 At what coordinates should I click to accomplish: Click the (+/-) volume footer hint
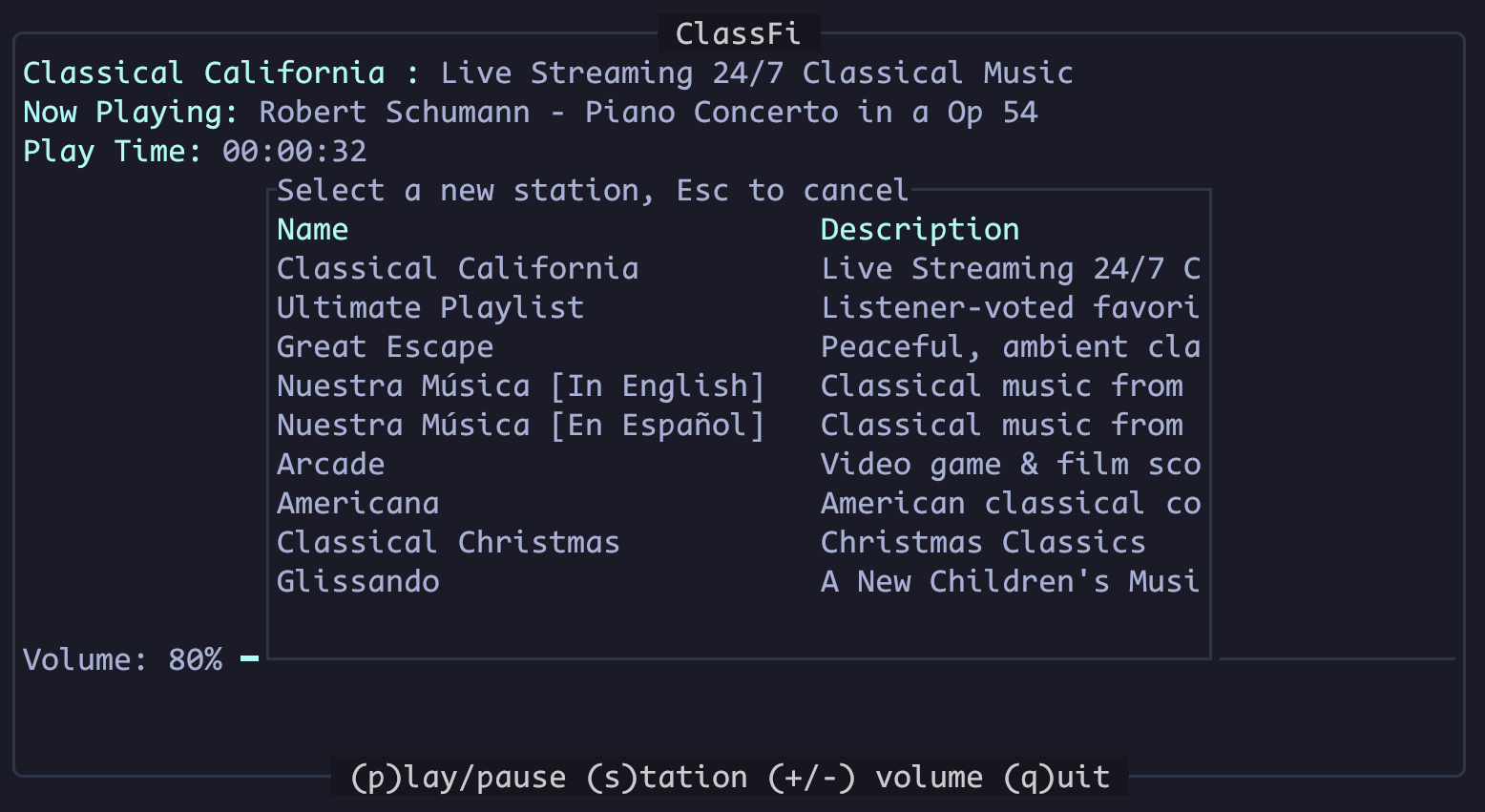[x=874, y=778]
